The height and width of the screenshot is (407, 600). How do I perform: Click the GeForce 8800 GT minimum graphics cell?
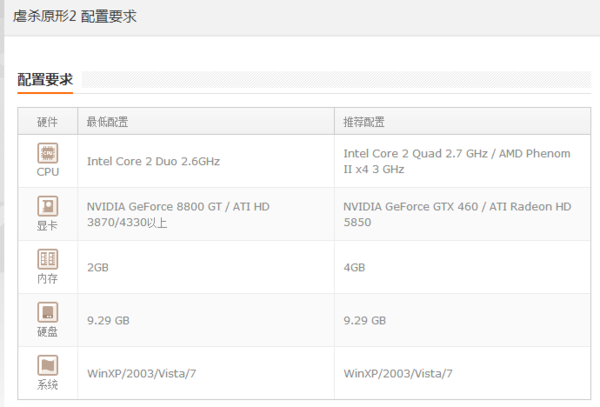[178, 214]
